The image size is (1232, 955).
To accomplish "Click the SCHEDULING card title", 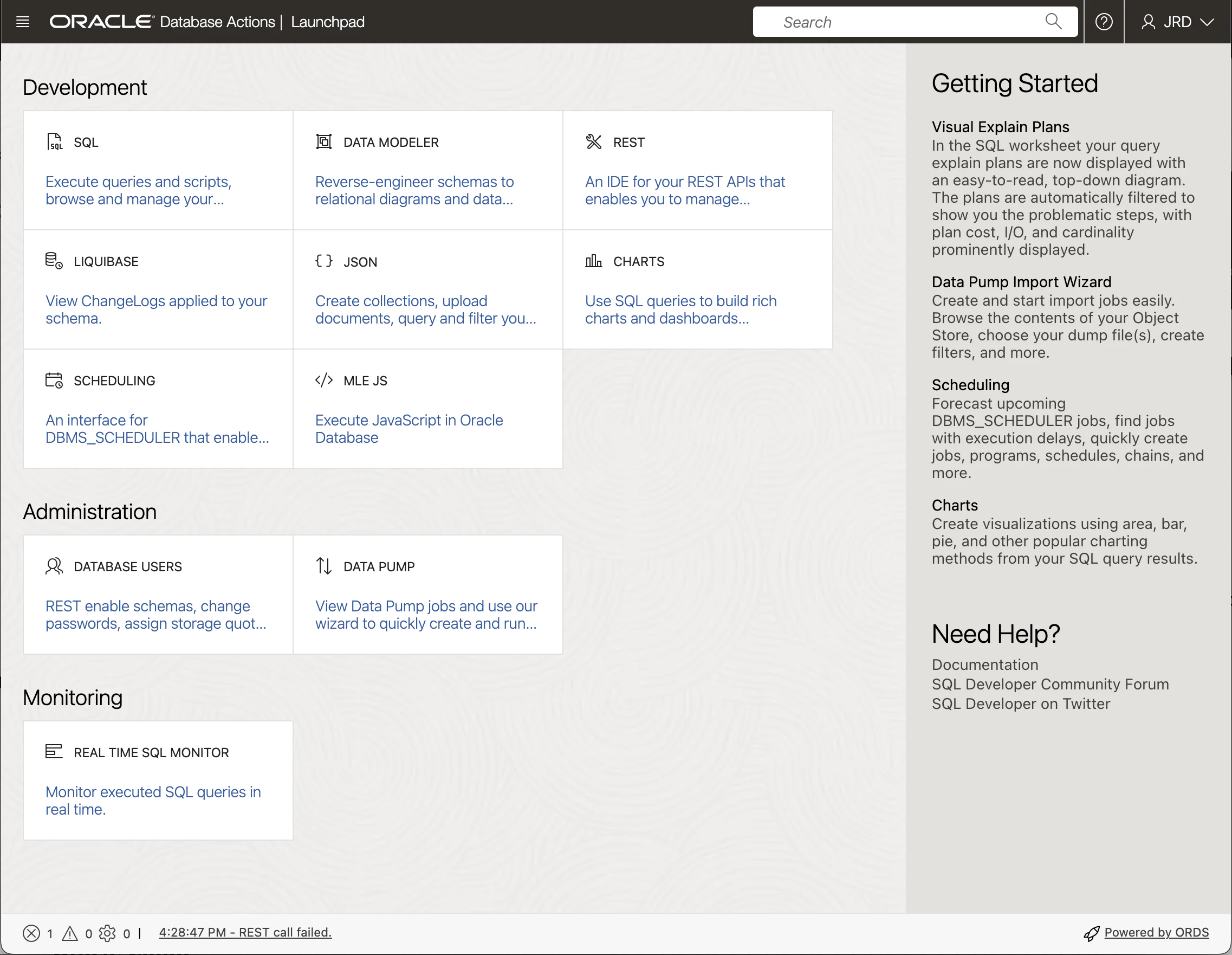I will pos(114,380).
